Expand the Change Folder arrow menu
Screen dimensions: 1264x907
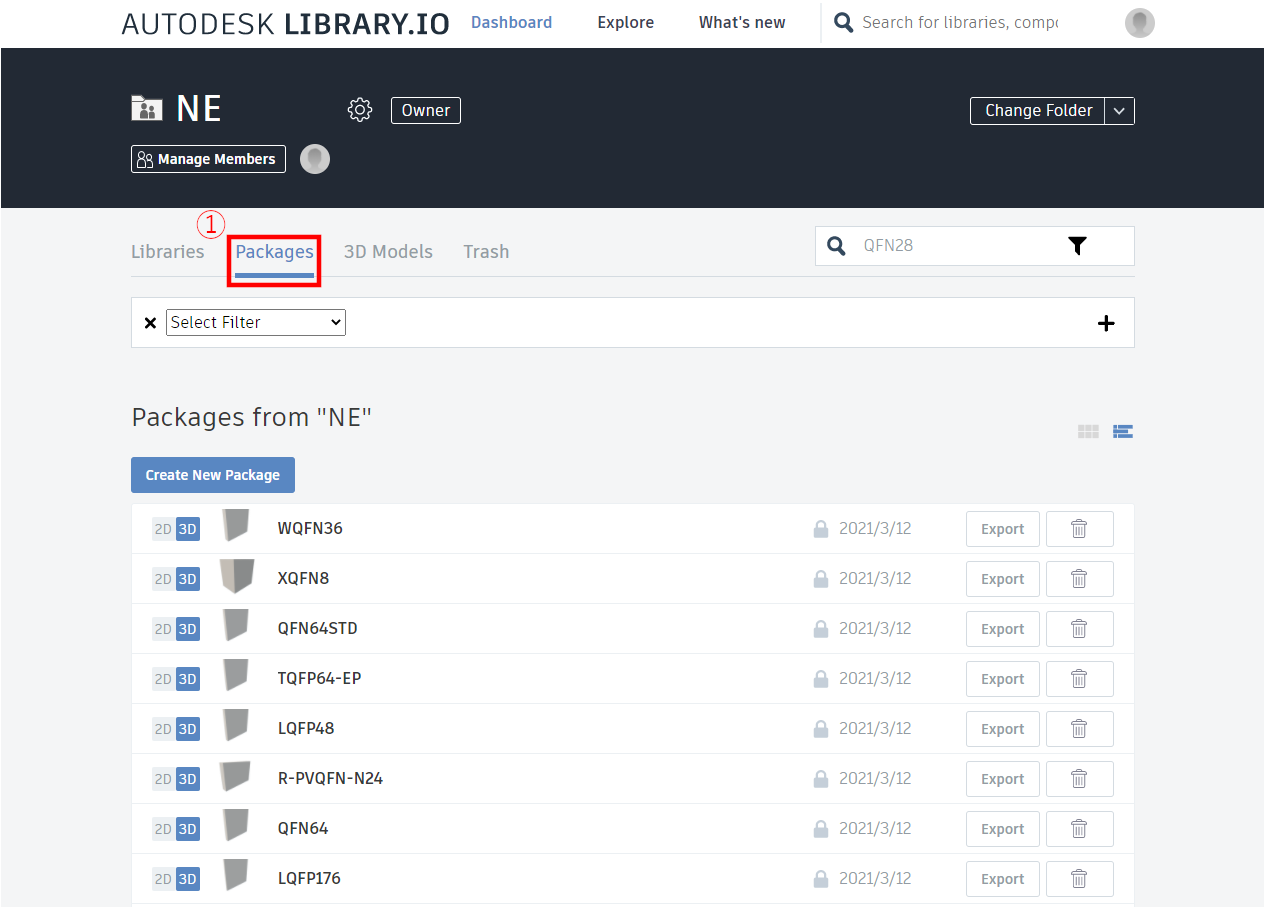point(1119,111)
